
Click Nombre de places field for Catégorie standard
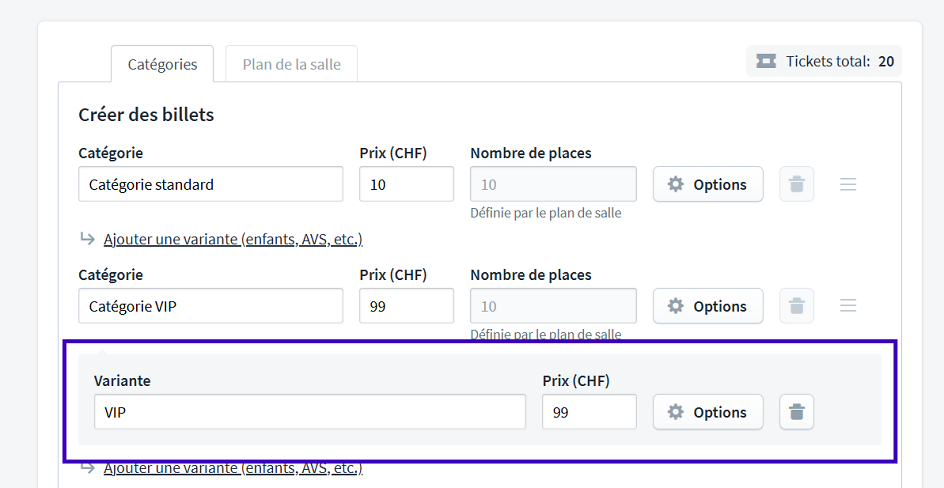click(x=553, y=184)
